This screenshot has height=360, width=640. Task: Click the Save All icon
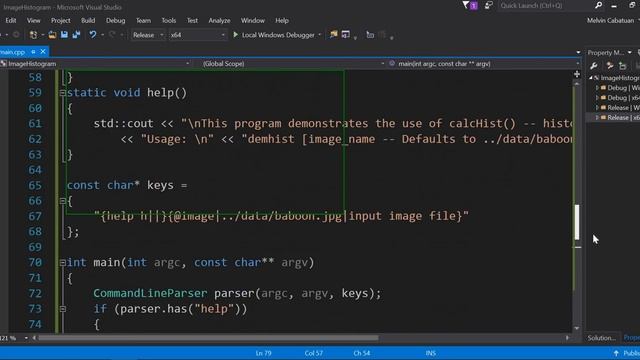click(x=76, y=35)
